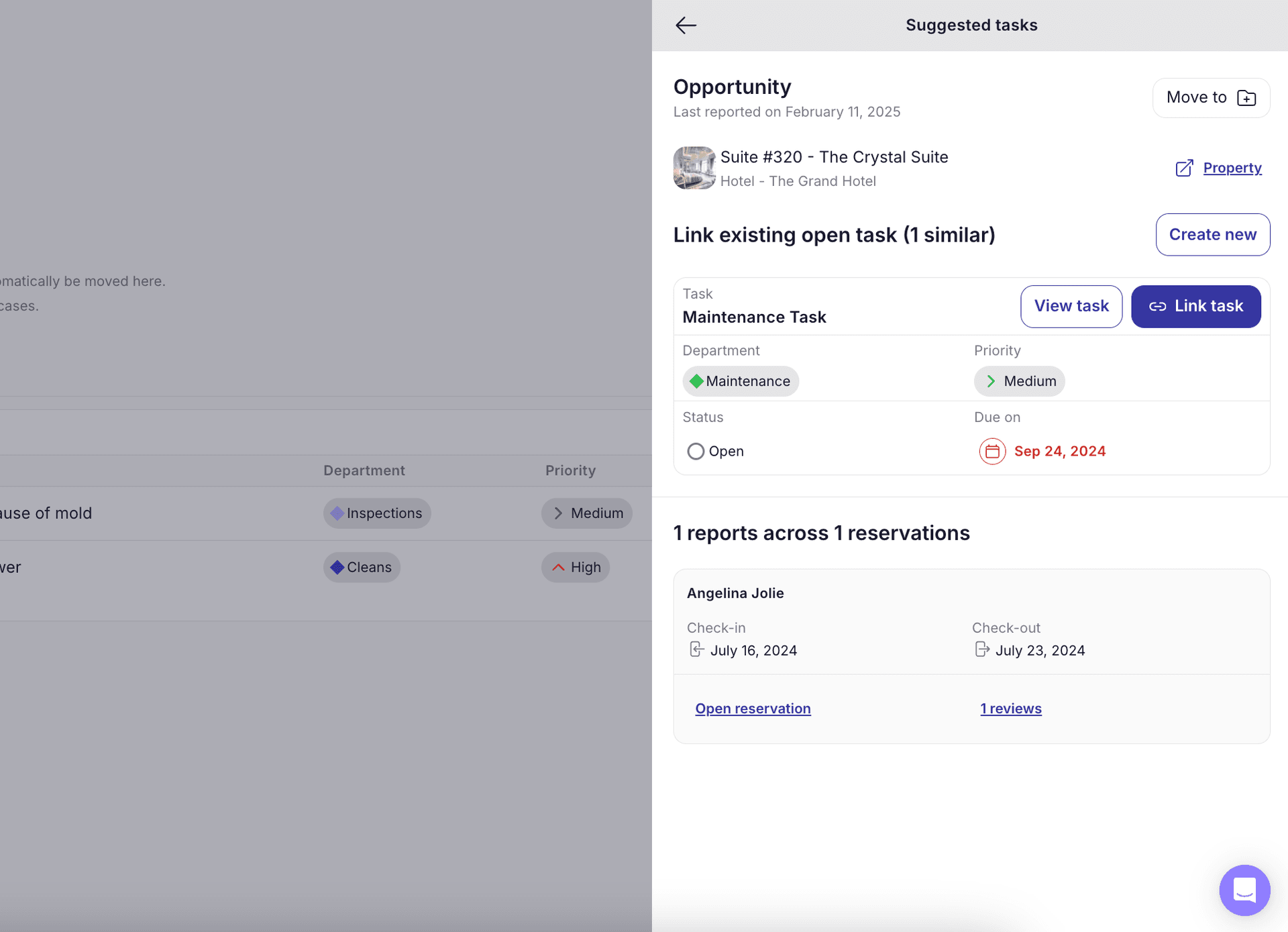Select the Department column header

point(364,470)
